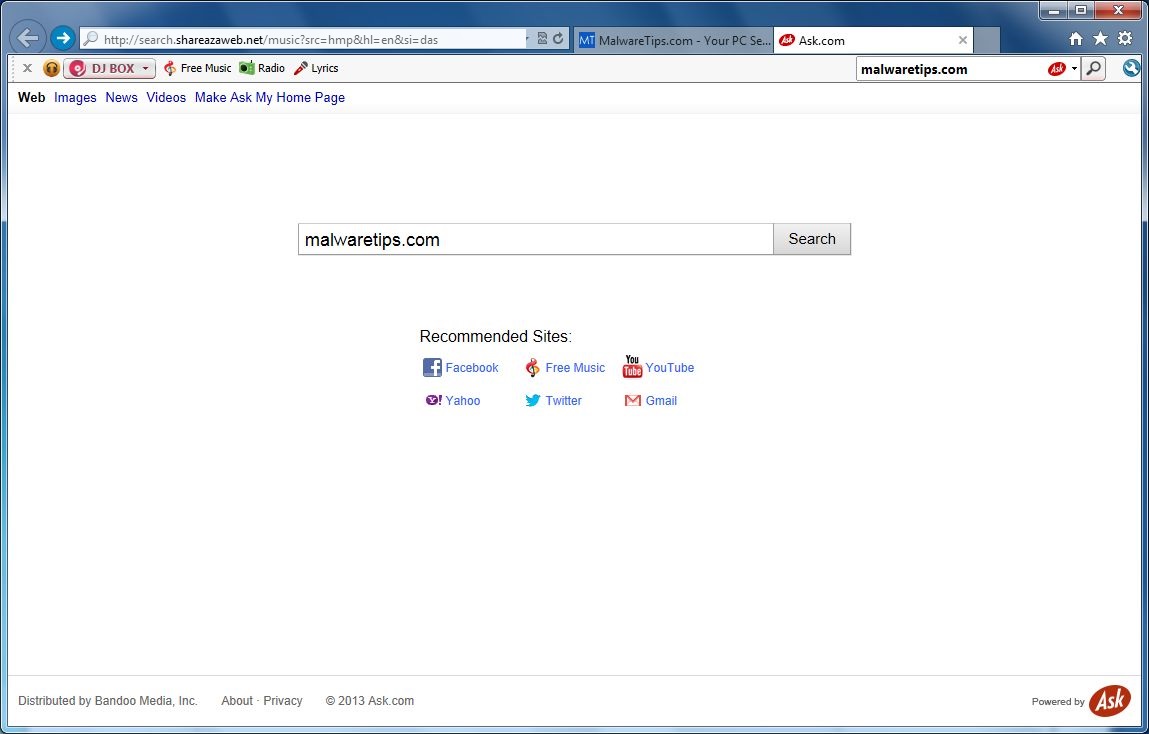
Task: Click the Facebook logo icon
Action: pos(432,368)
